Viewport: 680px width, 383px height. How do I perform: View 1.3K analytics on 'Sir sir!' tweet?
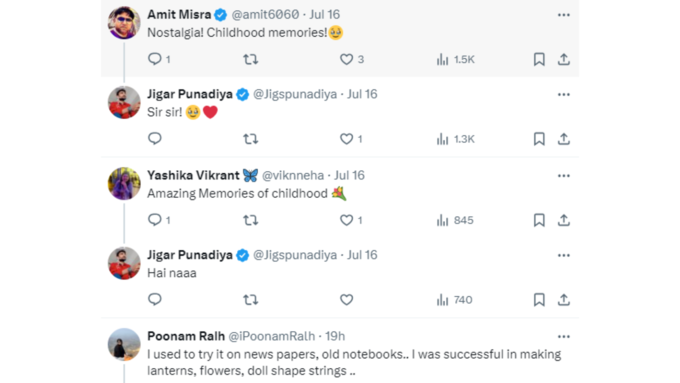[x=455, y=139]
